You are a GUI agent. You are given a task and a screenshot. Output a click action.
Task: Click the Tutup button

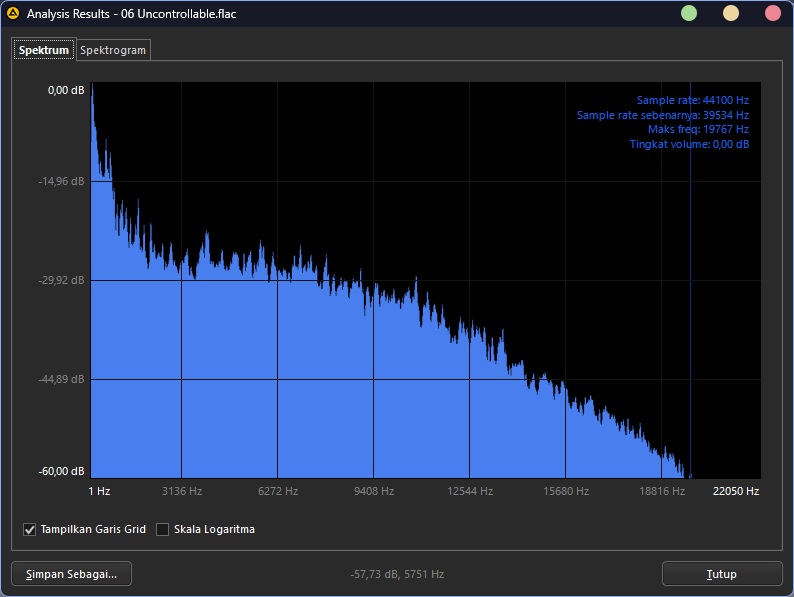coord(722,574)
